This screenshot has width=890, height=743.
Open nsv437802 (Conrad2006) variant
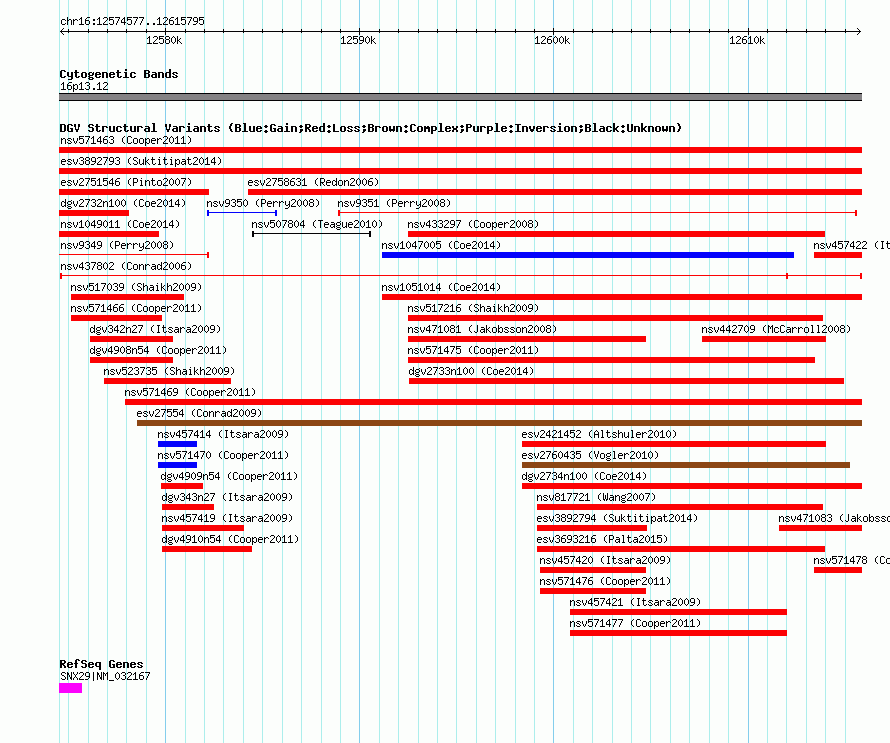(126, 266)
